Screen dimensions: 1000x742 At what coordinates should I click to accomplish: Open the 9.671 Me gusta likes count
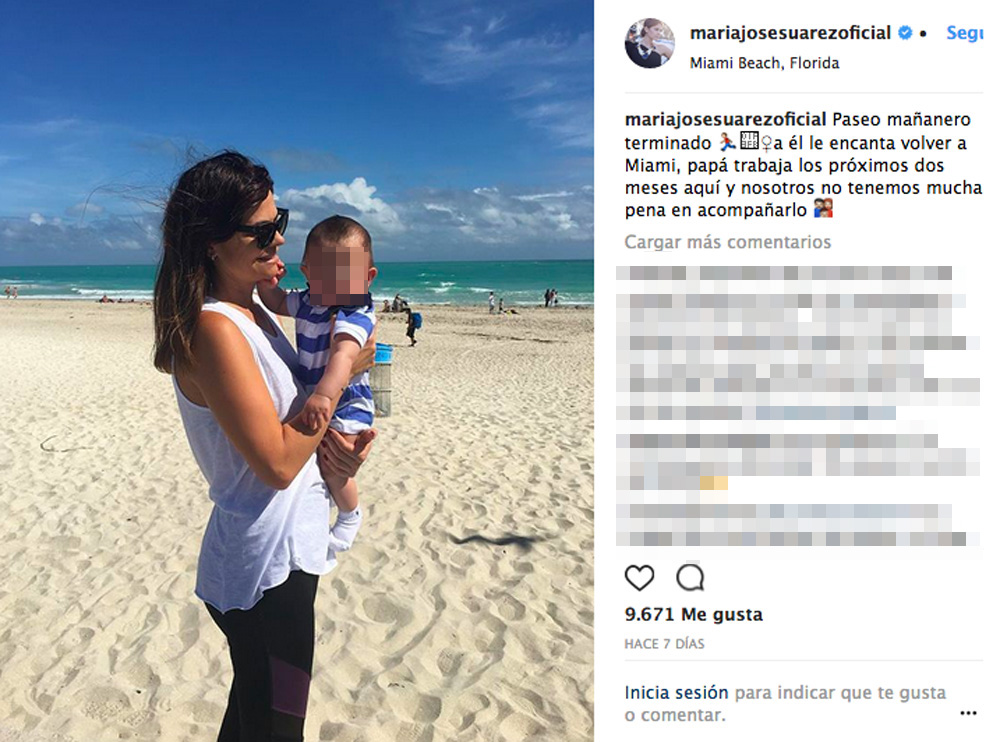pos(693,614)
